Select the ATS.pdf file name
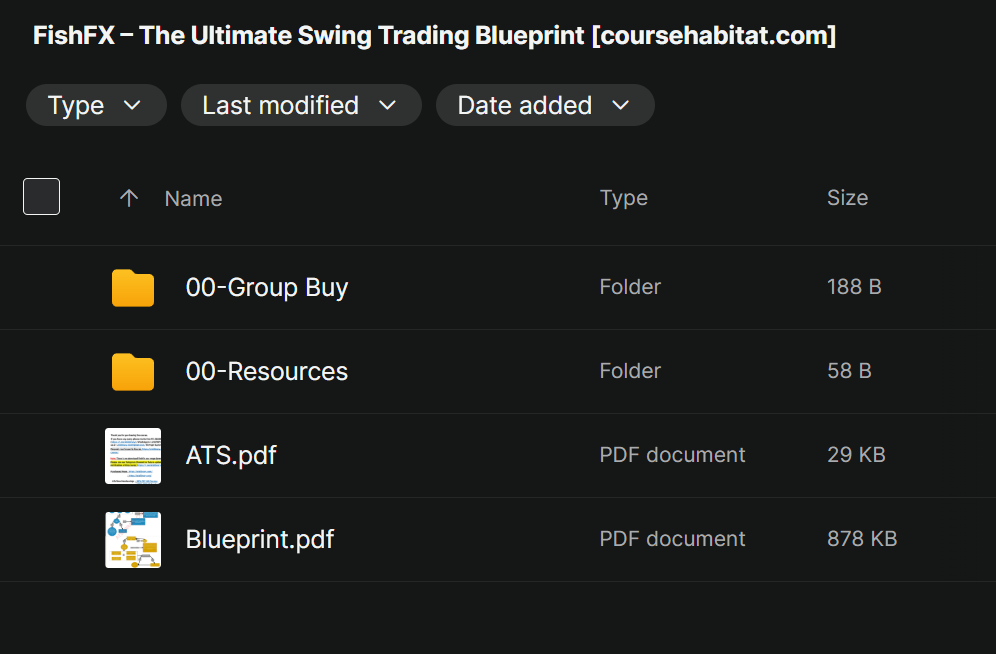Viewport: 996px width, 654px height. pos(231,456)
